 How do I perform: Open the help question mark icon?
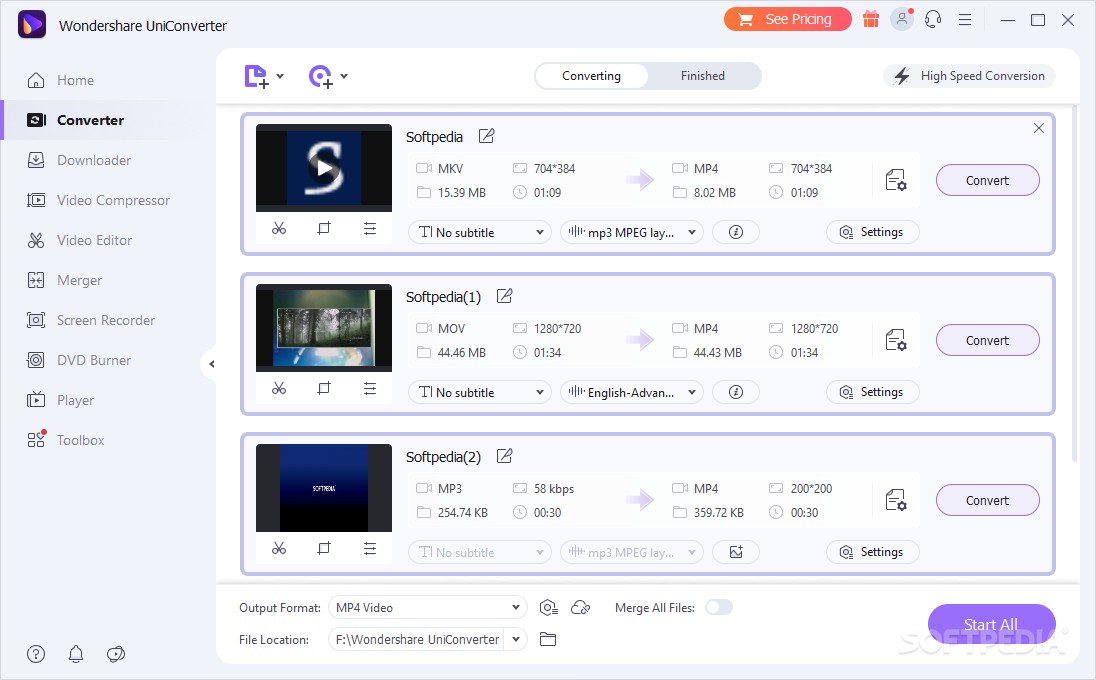tap(36, 654)
